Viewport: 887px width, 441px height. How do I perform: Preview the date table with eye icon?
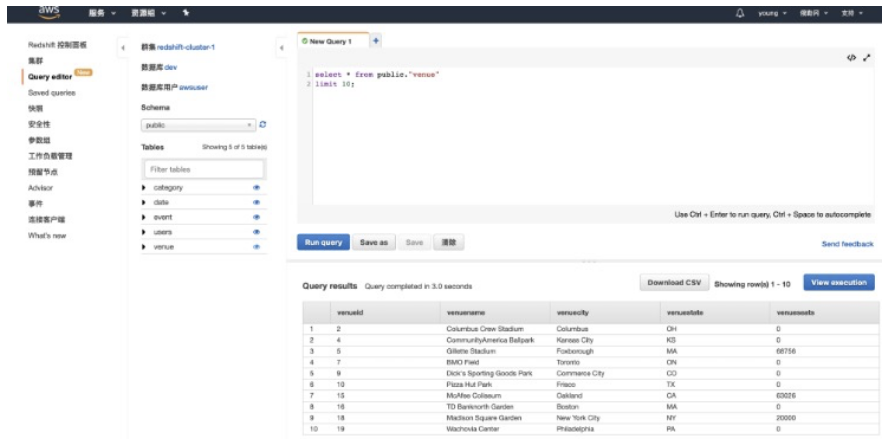click(x=256, y=202)
